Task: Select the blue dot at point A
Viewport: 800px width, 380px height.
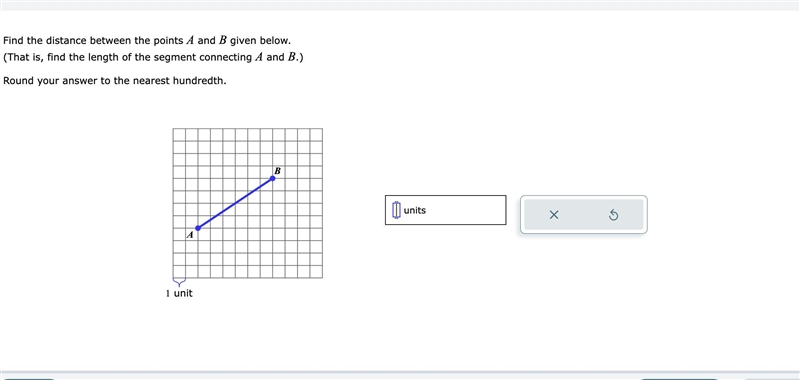Action: click(x=198, y=228)
